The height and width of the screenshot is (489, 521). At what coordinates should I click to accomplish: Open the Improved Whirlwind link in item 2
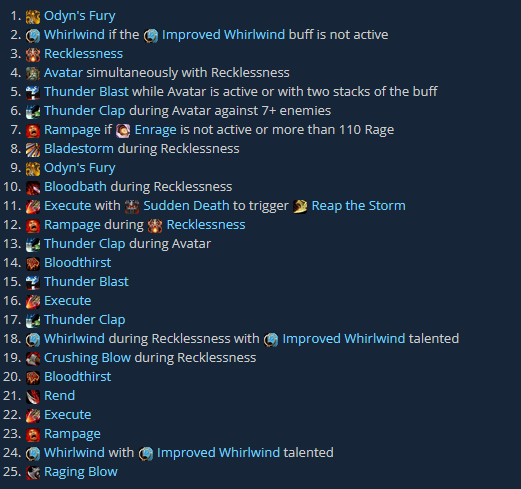point(223,35)
